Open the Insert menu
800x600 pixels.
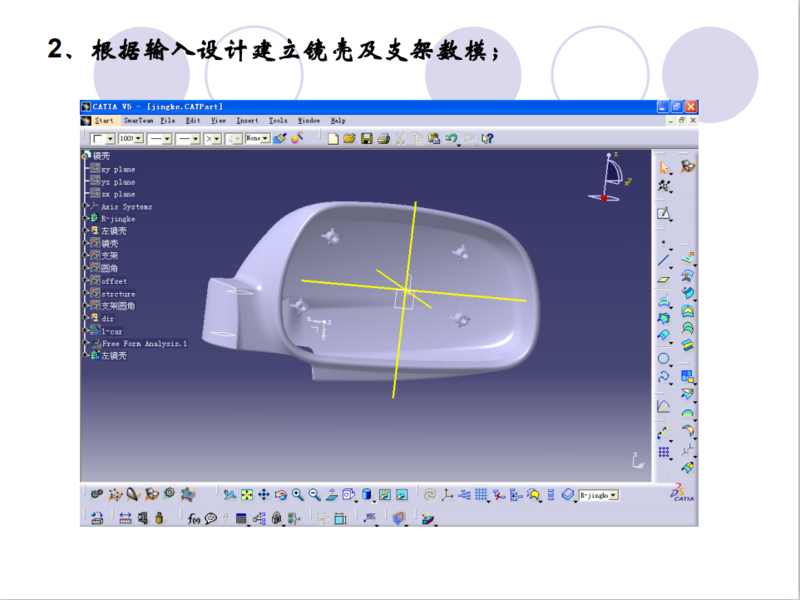(247, 120)
